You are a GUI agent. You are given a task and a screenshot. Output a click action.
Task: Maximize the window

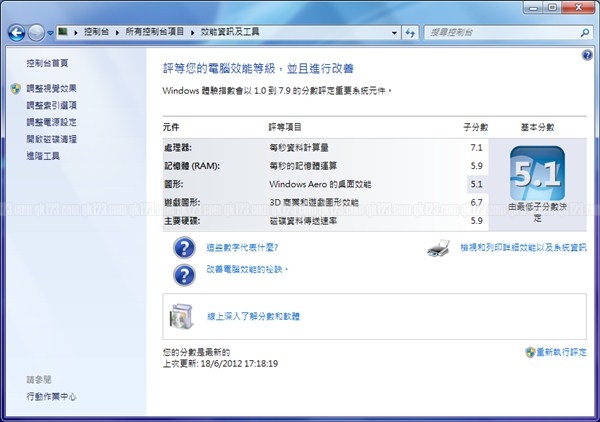pyautogui.click(x=553, y=8)
